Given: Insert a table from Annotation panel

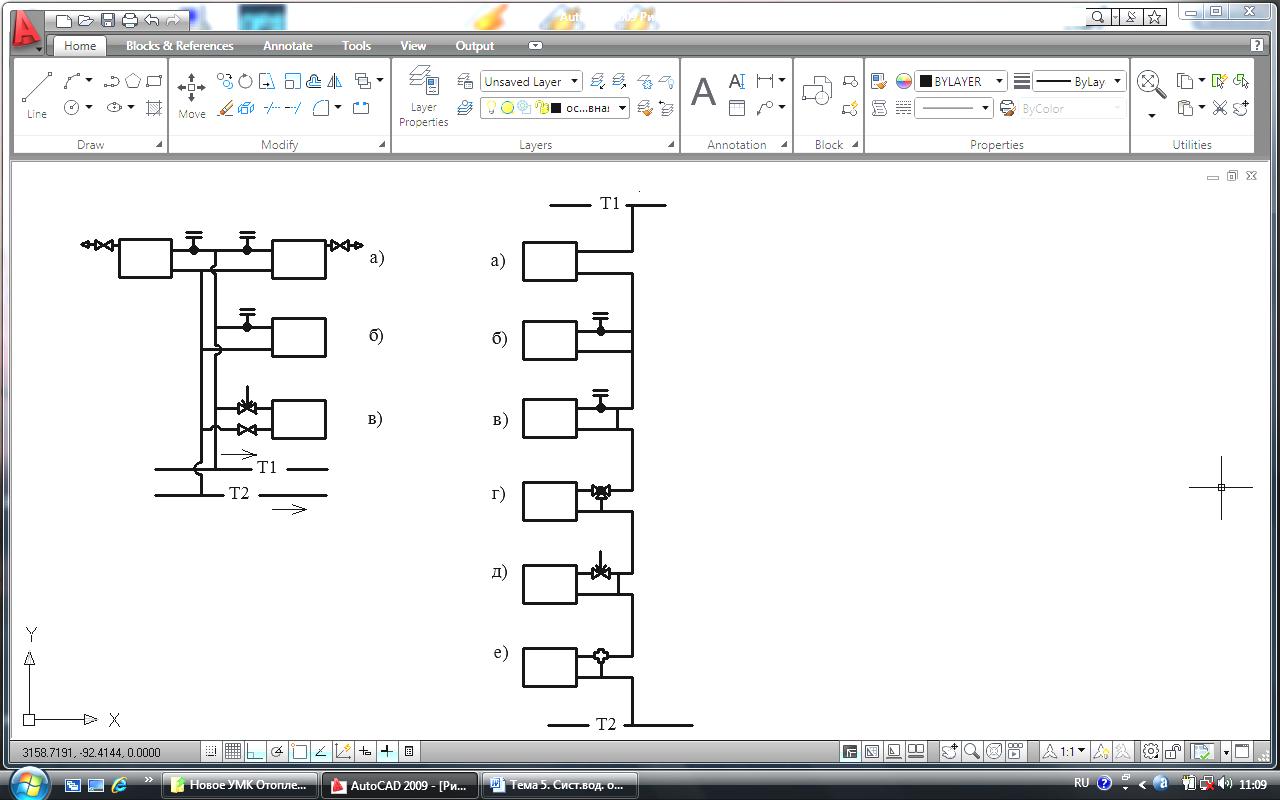Looking at the screenshot, I should [737, 108].
